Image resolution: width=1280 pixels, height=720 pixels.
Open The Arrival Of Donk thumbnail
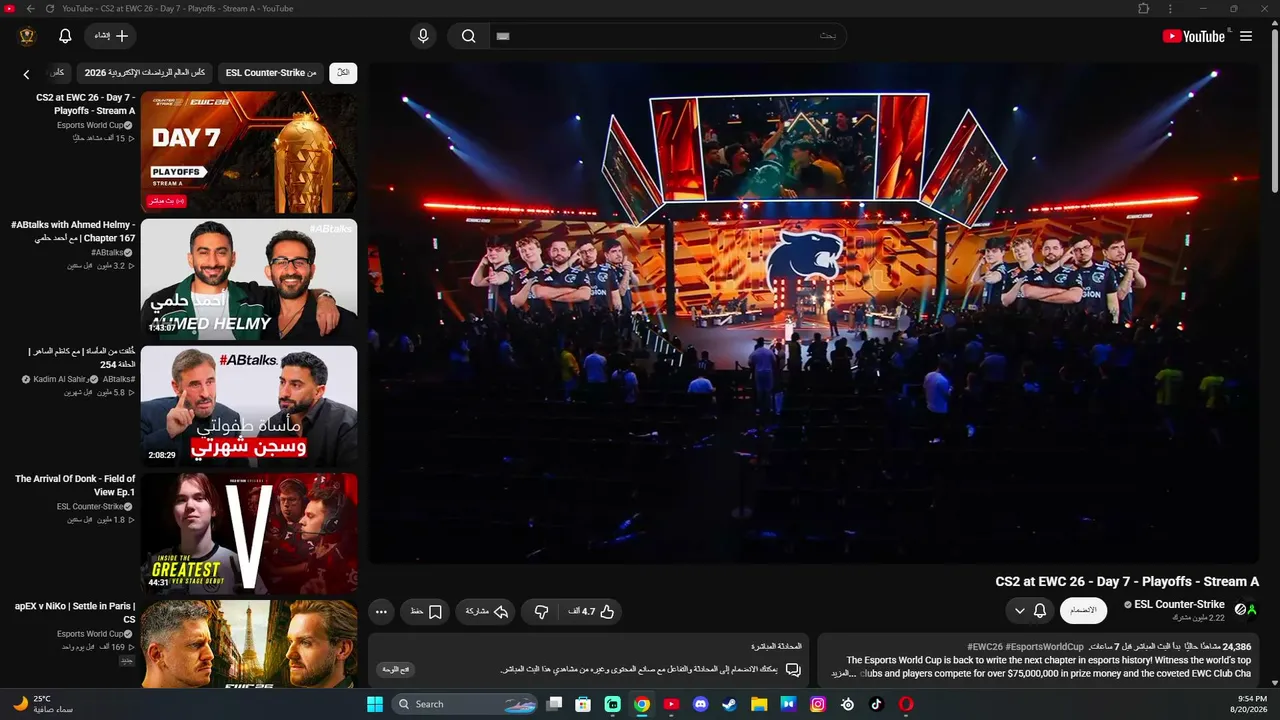pyautogui.click(x=249, y=533)
